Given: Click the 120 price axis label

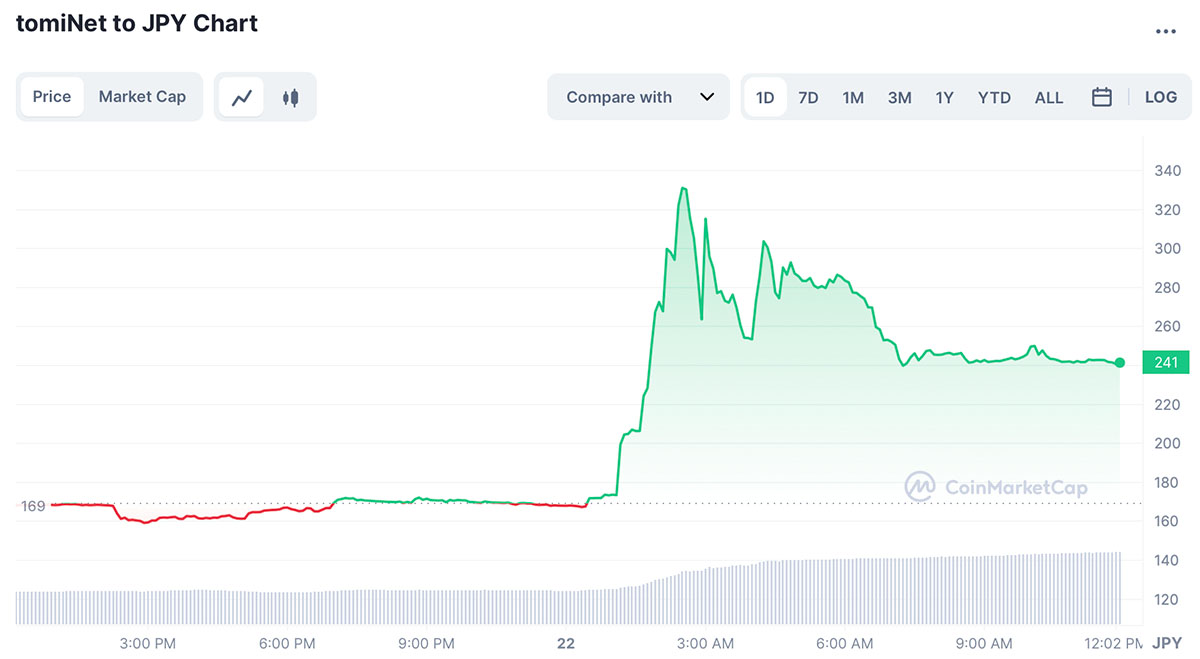Looking at the screenshot, I should tap(1169, 599).
